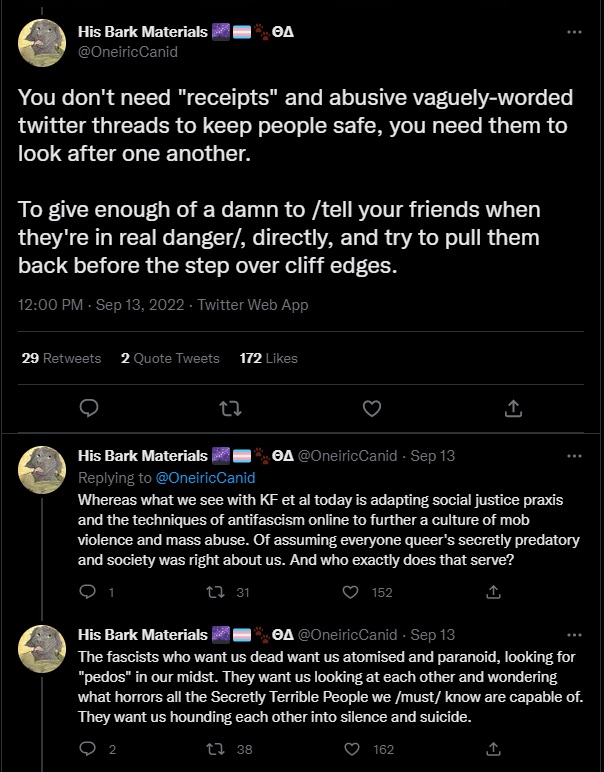This screenshot has width=604, height=772.
Task: Reply to the main tweet
Action: point(88,408)
